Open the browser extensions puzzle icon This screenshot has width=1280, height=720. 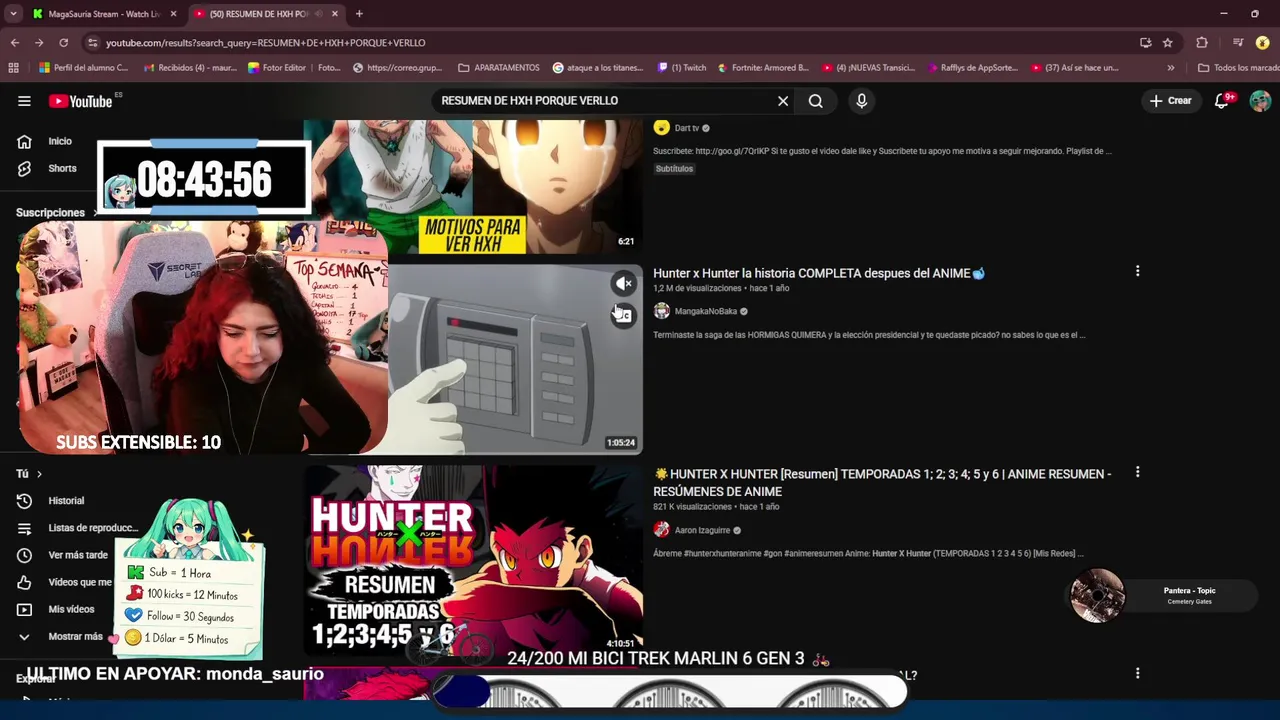tap(1202, 43)
